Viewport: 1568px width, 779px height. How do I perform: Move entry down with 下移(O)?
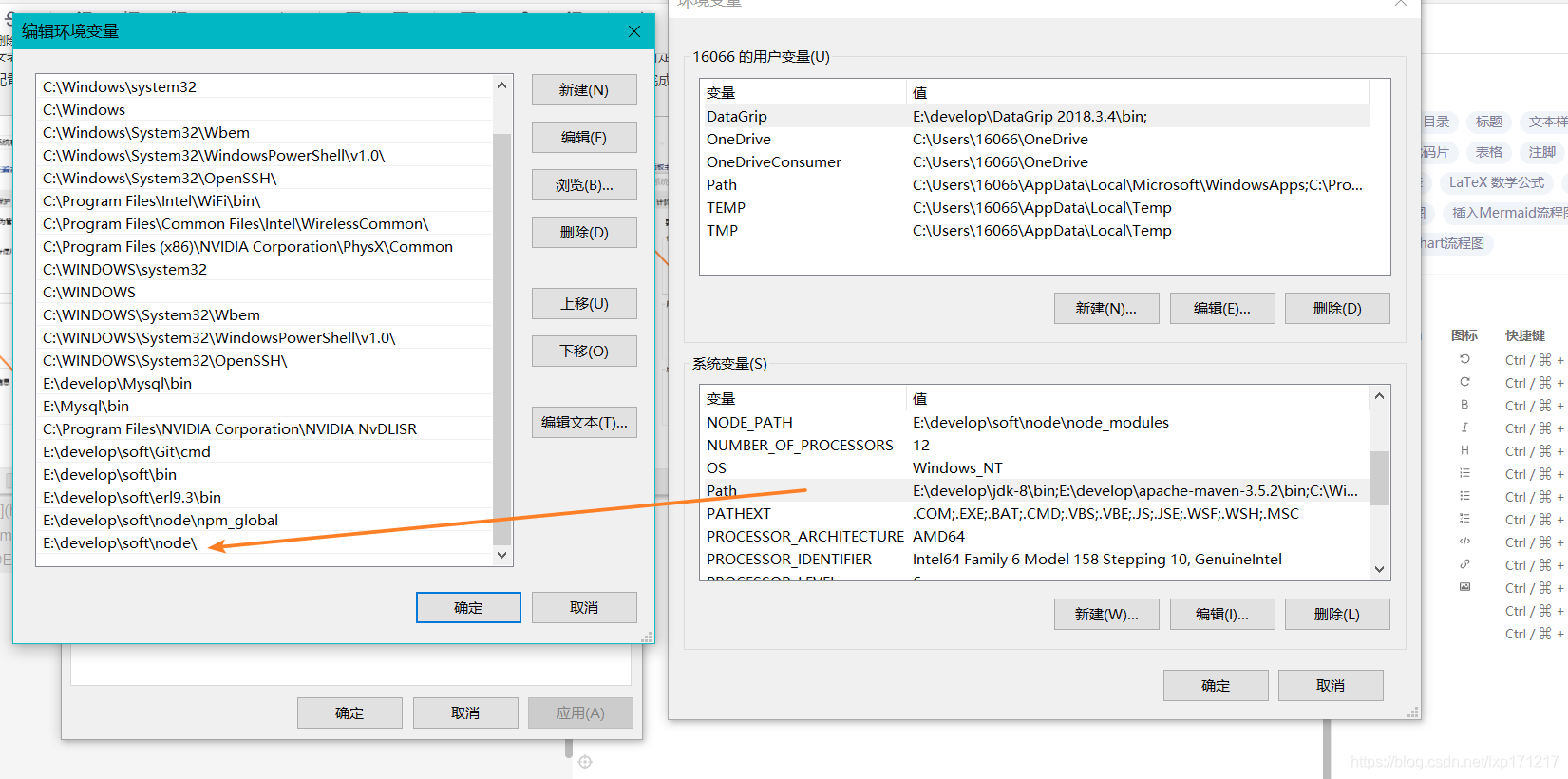pos(584,351)
